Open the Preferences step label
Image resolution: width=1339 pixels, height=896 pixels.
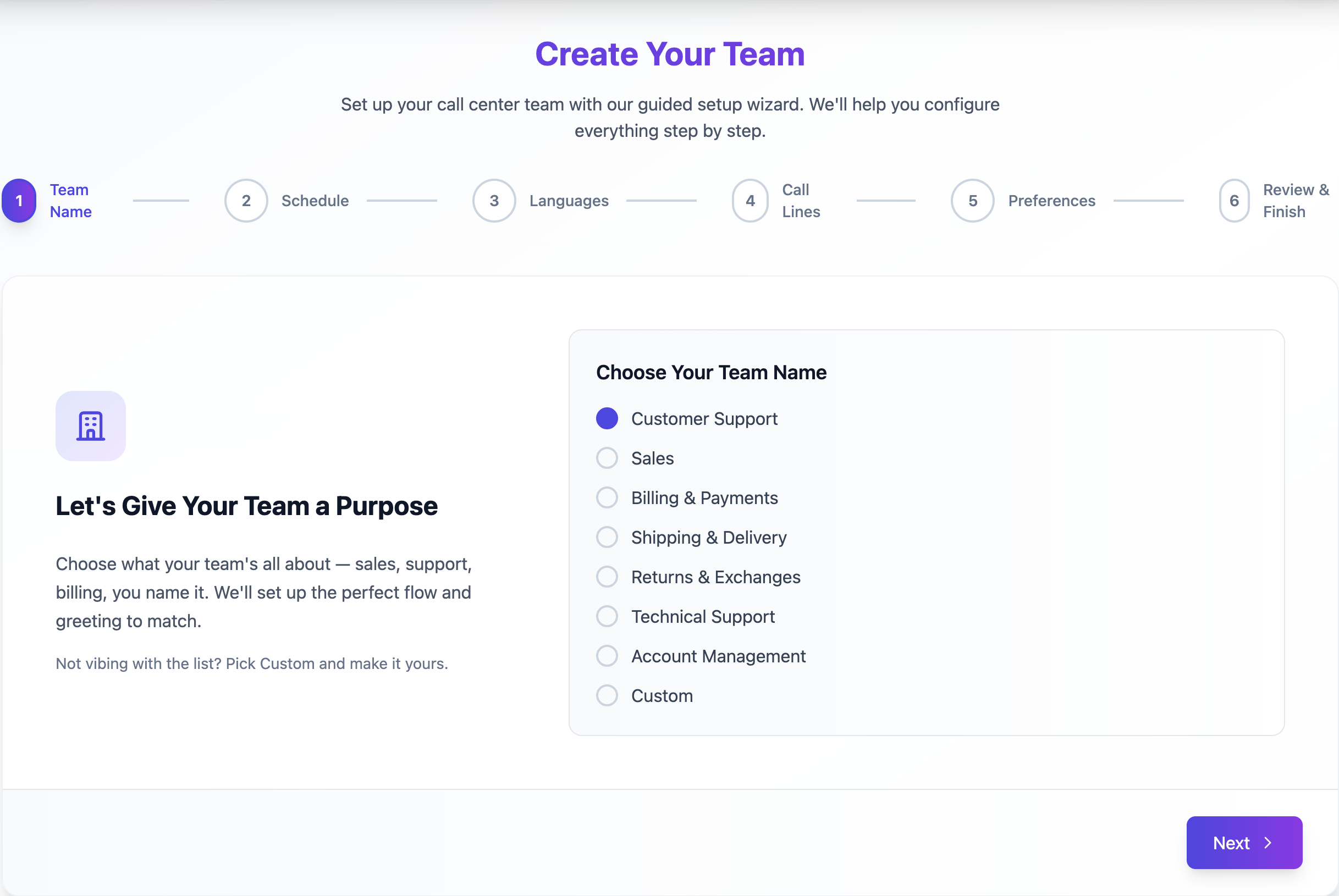tap(1051, 201)
